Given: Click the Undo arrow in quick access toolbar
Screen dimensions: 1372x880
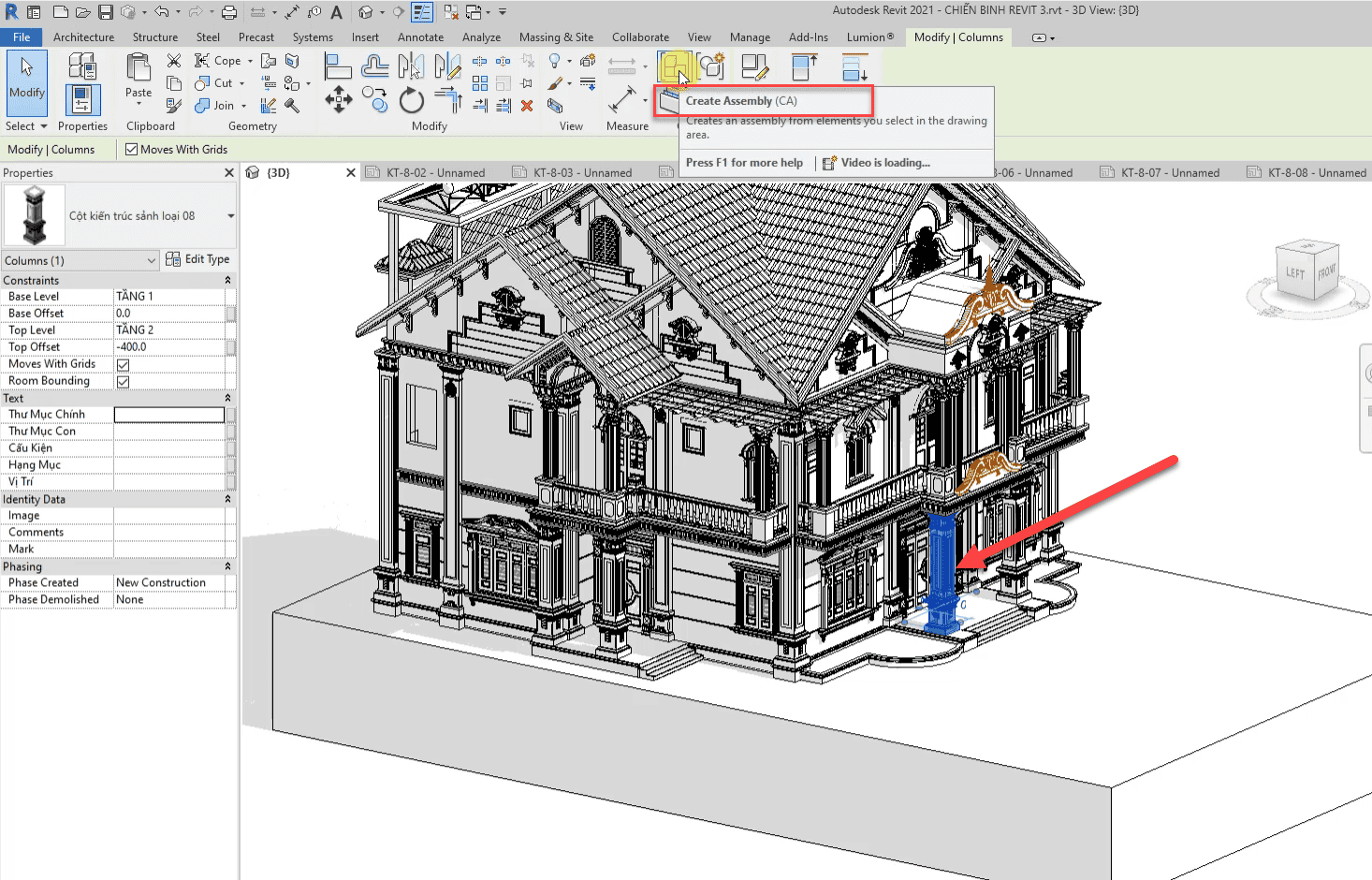Looking at the screenshot, I should pyautogui.click(x=162, y=12).
